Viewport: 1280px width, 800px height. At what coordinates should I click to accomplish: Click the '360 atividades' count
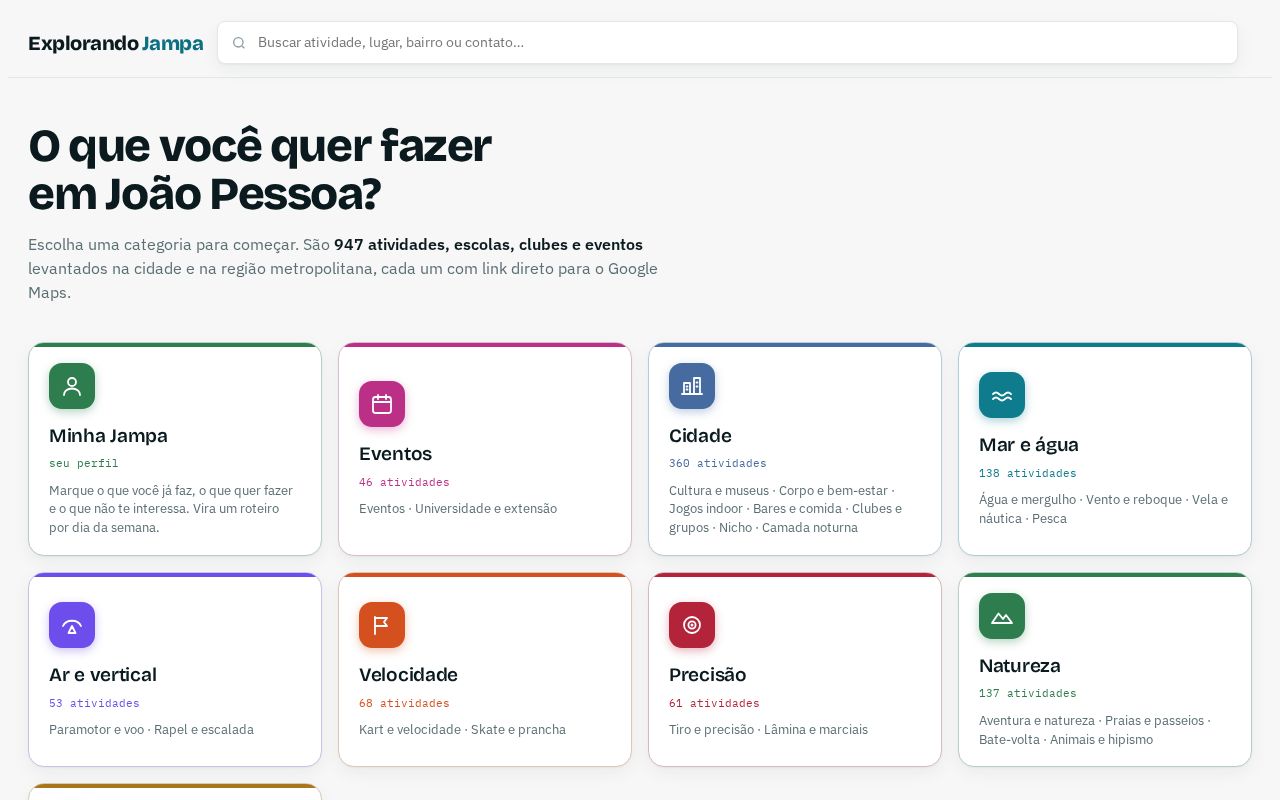pos(718,464)
